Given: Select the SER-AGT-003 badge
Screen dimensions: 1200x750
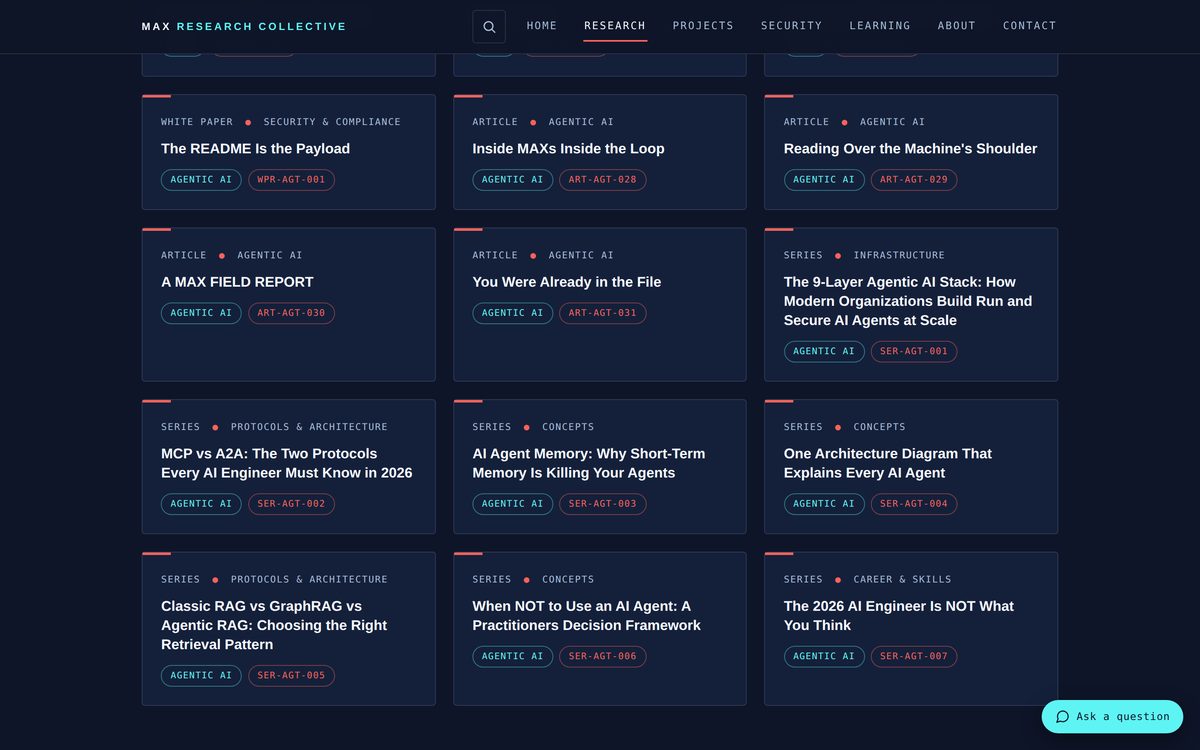Looking at the screenshot, I should pyautogui.click(x=603, y=504).
